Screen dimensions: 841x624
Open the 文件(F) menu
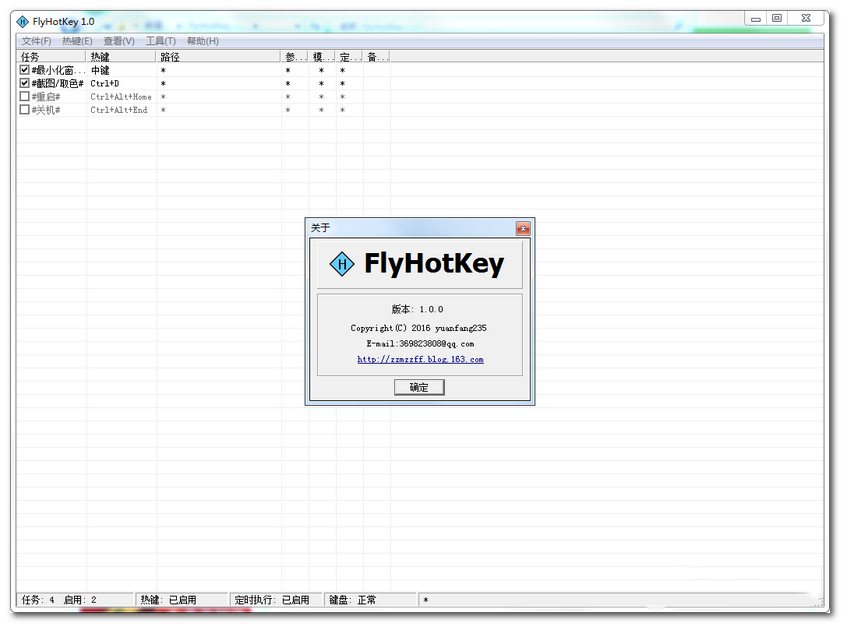point(36,41)
